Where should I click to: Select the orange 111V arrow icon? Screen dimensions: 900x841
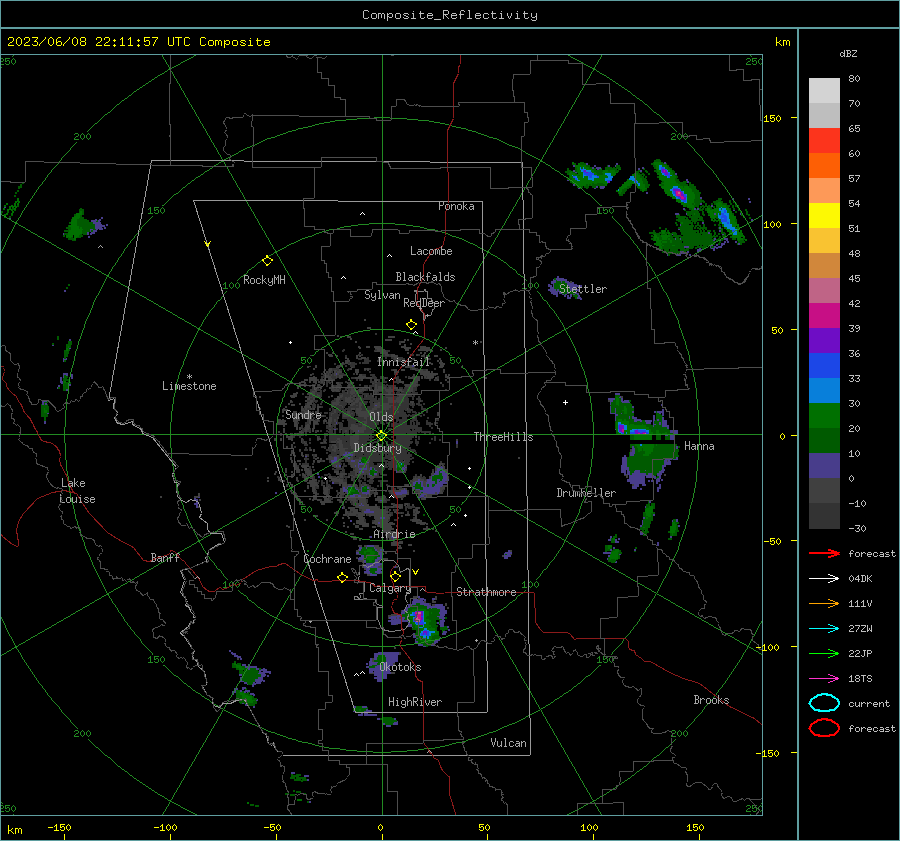point(824,603)
